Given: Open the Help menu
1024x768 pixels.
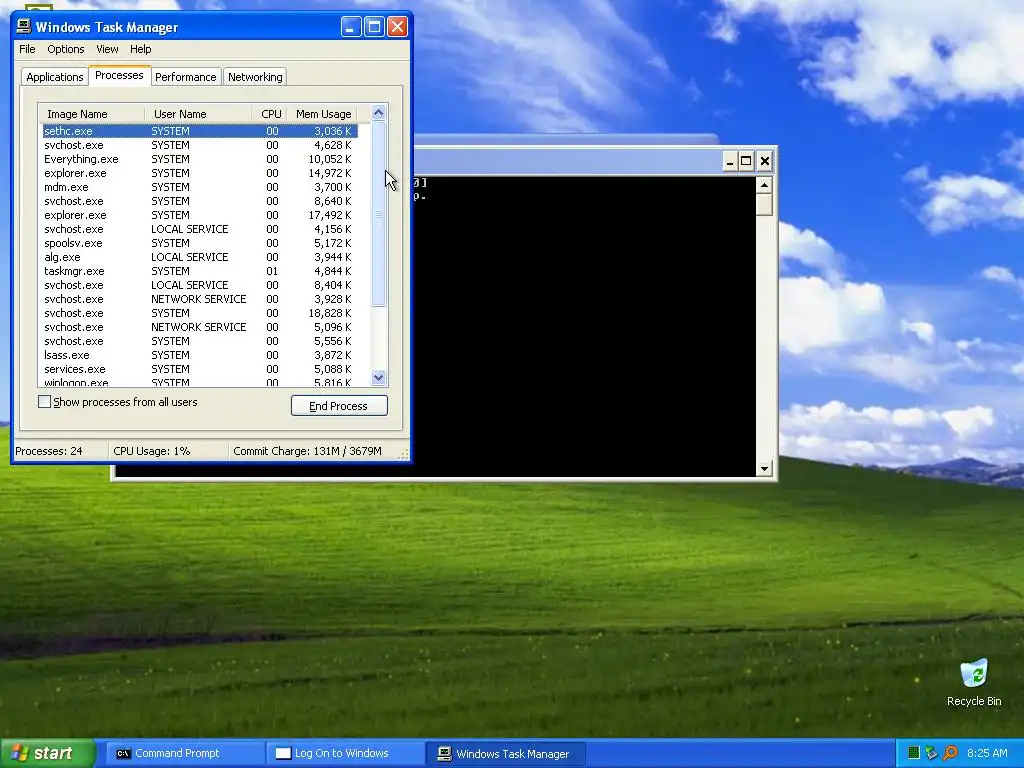Looking at the screenshot, I should [140, 49].
